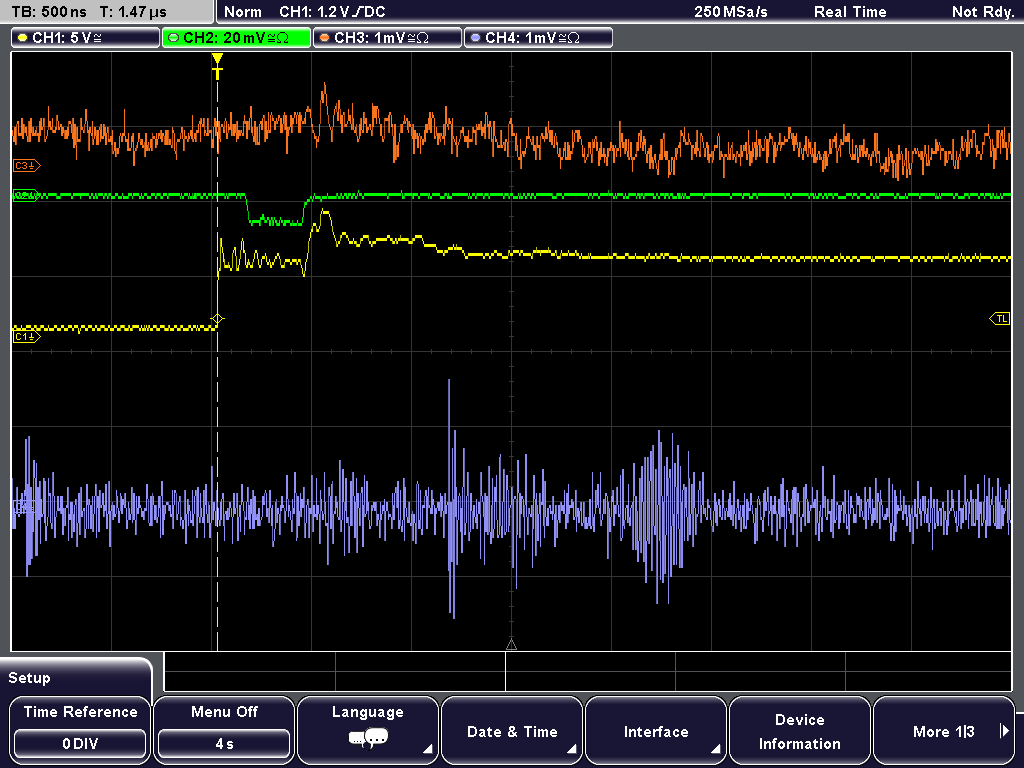Viewport: 1024px width, 768px height.
Task: Select the CH3 1mV channel tab
Action: pyautogui.click(x=387, y=38)
